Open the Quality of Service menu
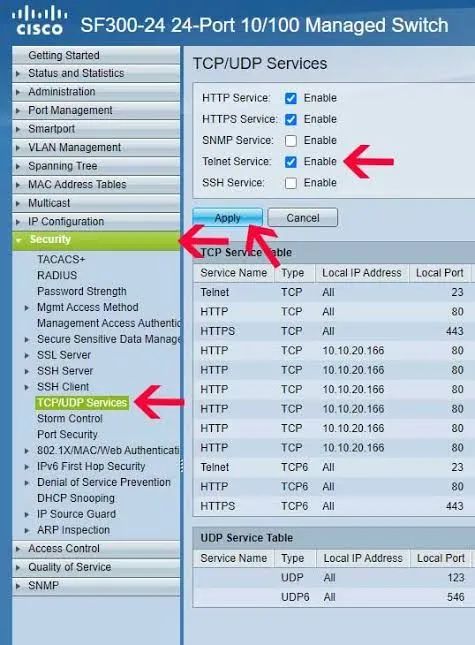The height and width of the screenshot is (645, 475). click(96, 567)
